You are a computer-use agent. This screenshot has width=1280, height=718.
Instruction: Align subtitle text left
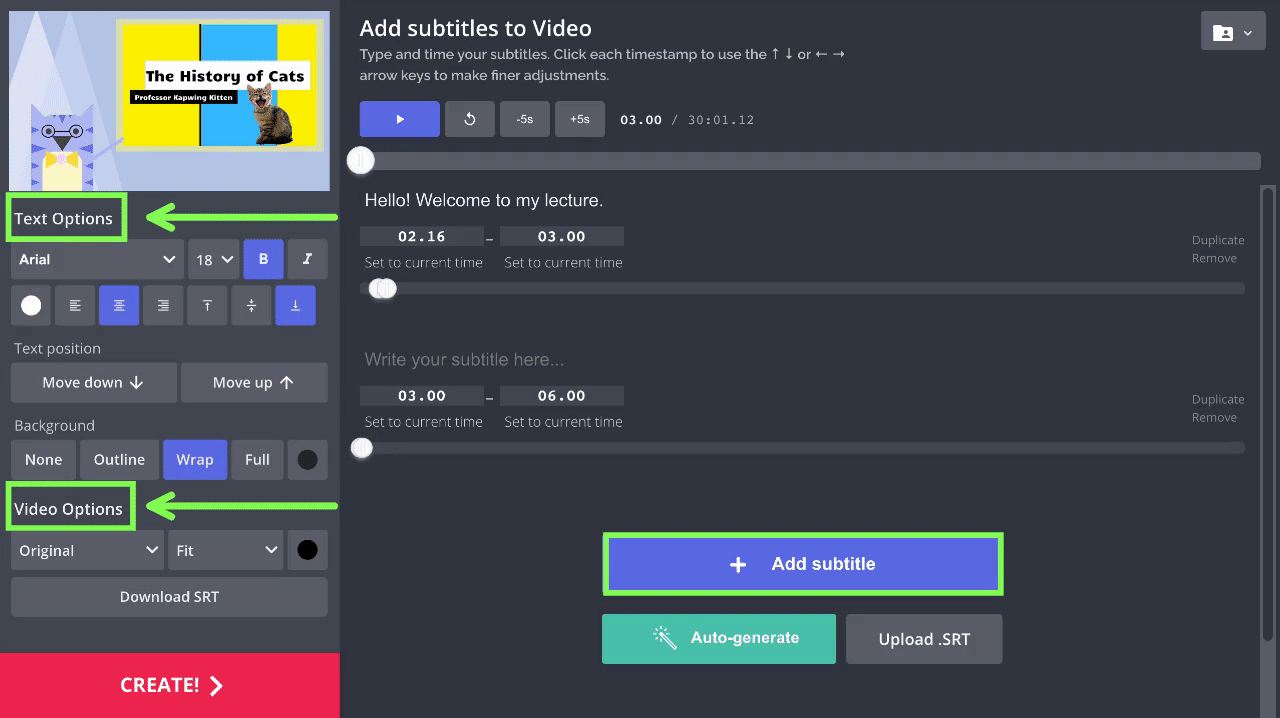(x=75, y=306)
